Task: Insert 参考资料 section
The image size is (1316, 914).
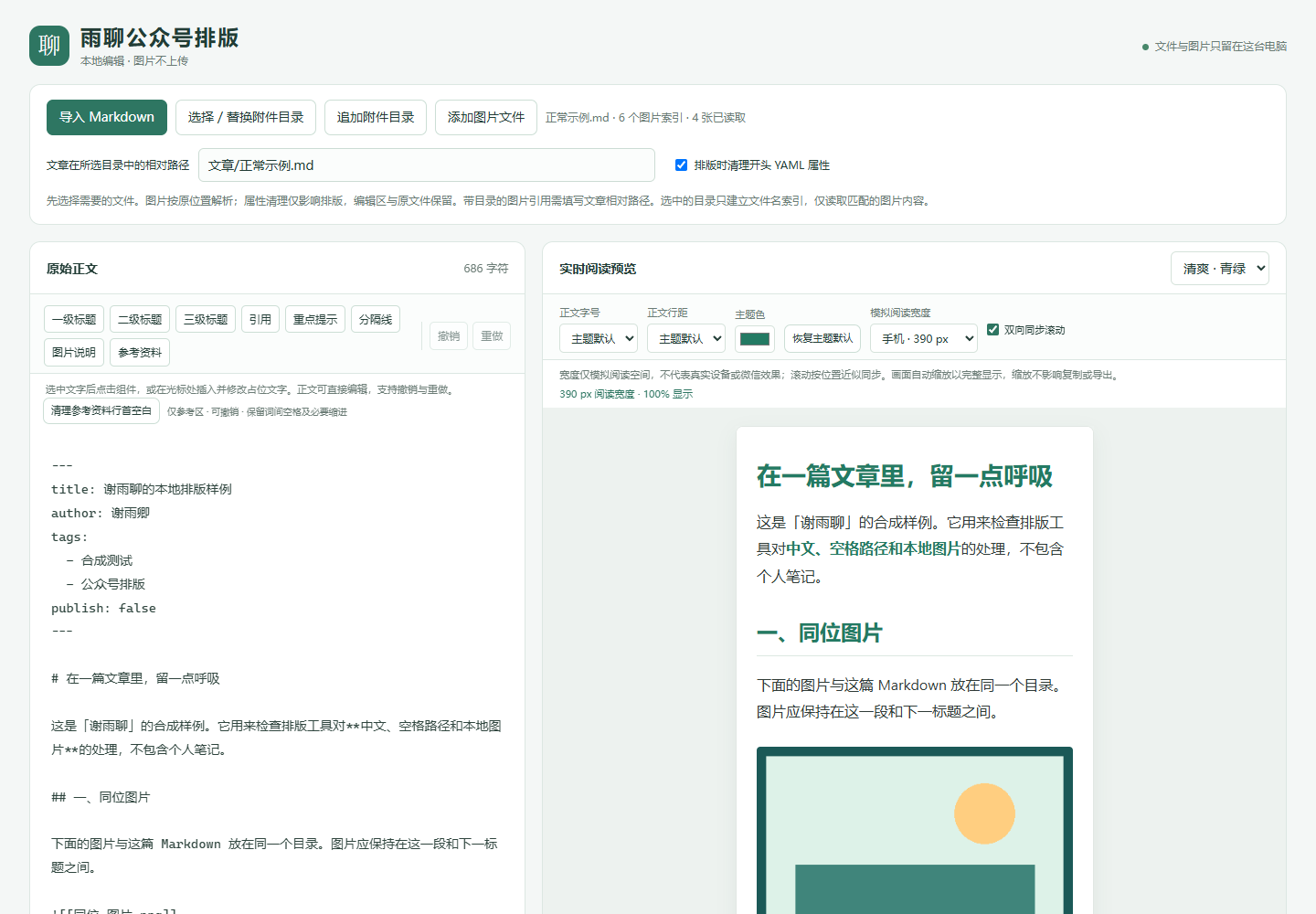Action: pyautogui.click(x=140, y=352)
